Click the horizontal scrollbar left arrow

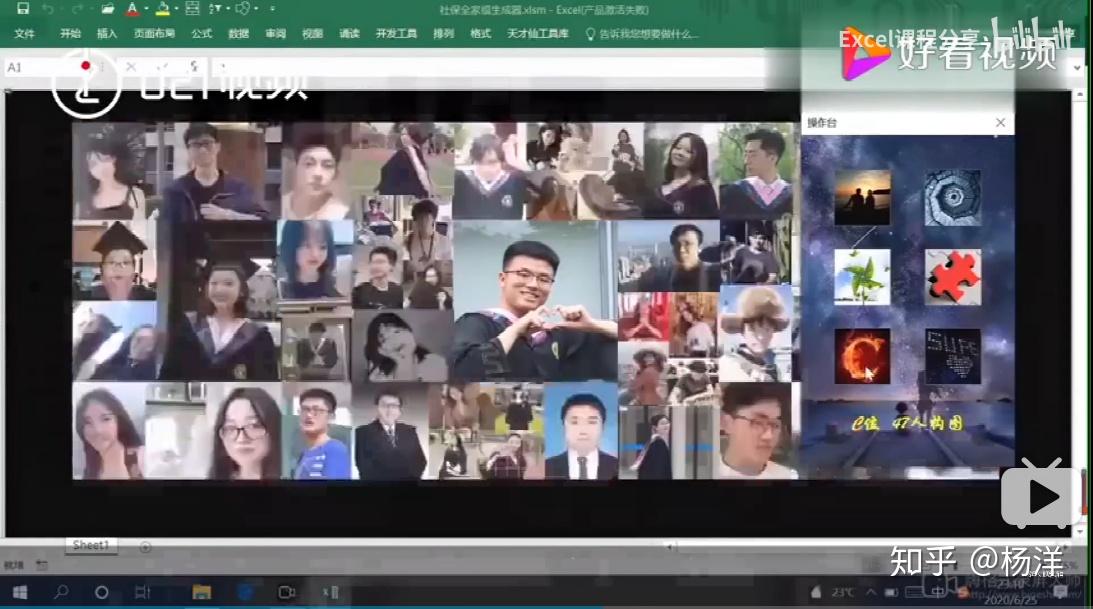(669, 547)
